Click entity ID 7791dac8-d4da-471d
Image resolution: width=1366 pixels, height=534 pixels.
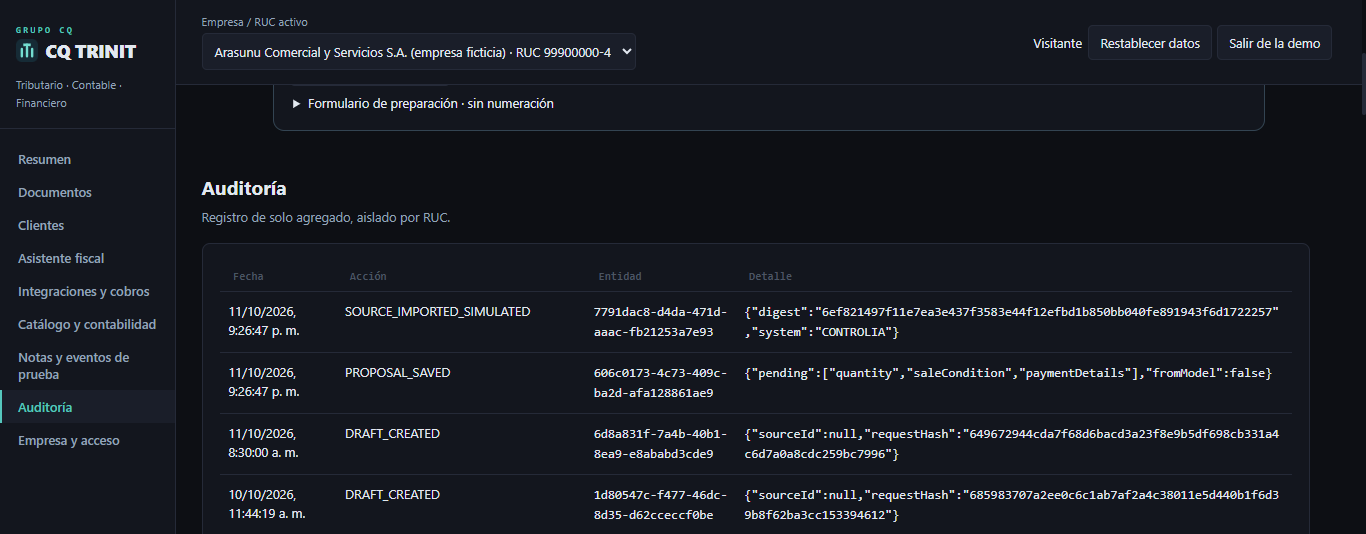660,322
